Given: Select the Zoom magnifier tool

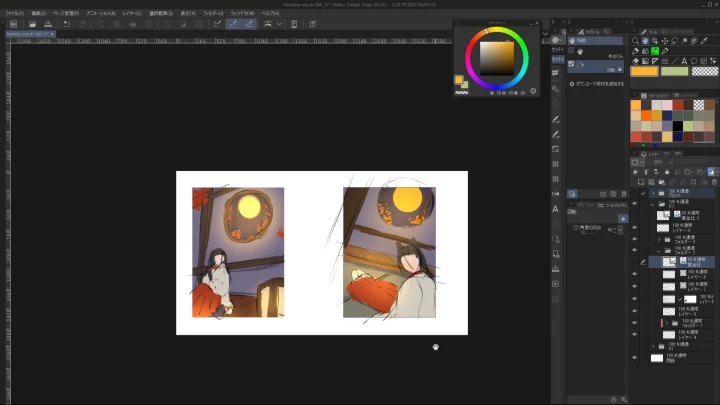Looking at the screenshot, I should [636, 41].
